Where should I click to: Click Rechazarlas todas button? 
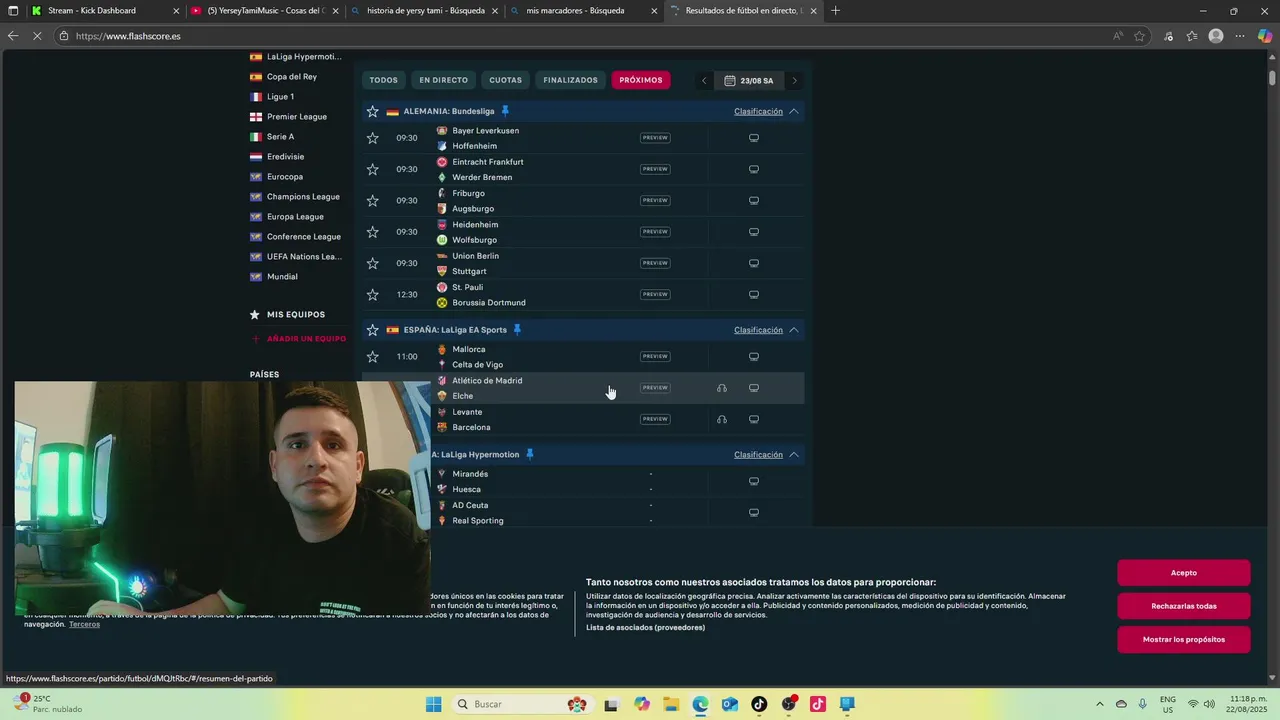coord(1184,606)
